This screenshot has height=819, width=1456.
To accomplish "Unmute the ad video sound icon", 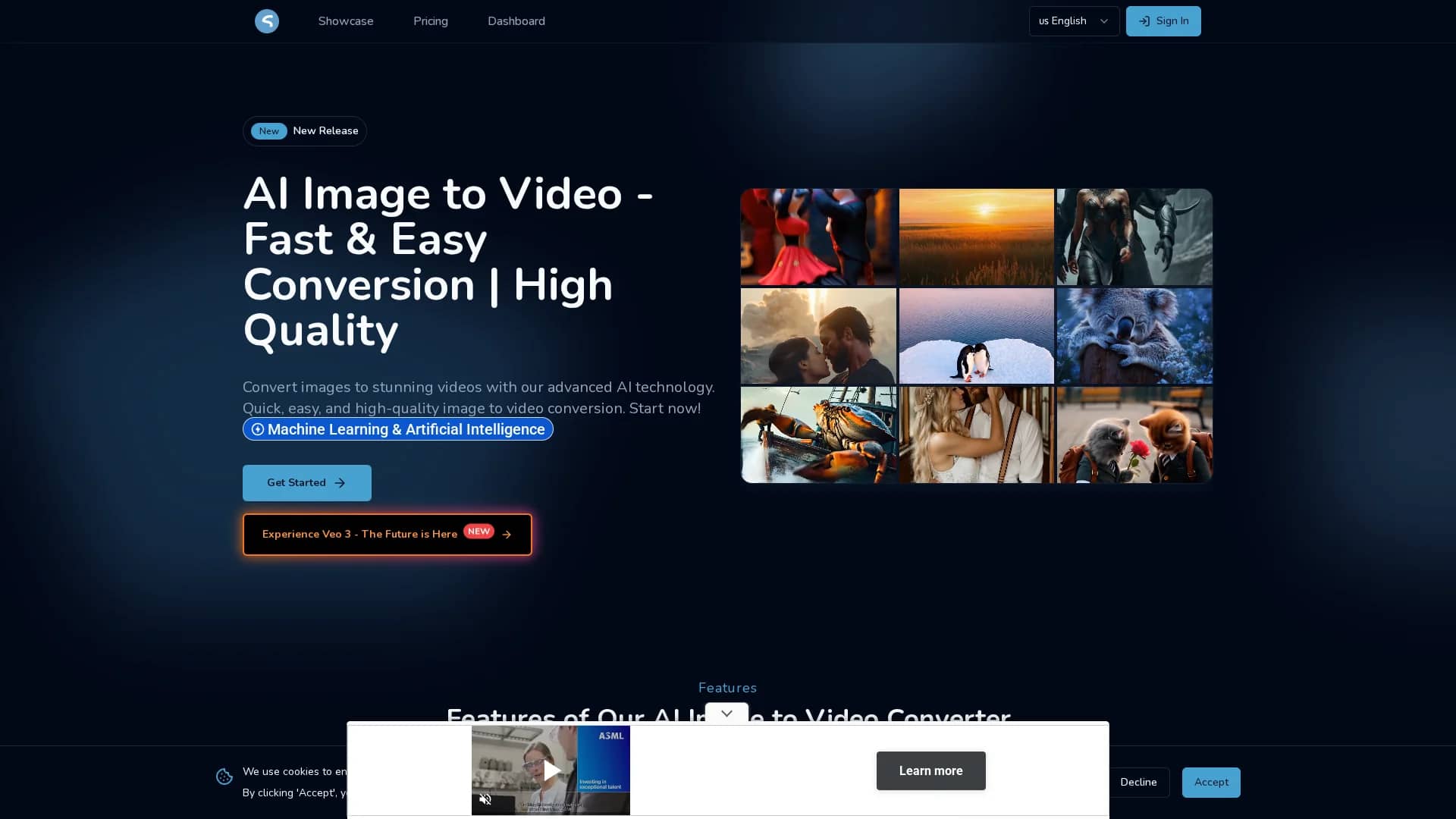I will (485, 799).
